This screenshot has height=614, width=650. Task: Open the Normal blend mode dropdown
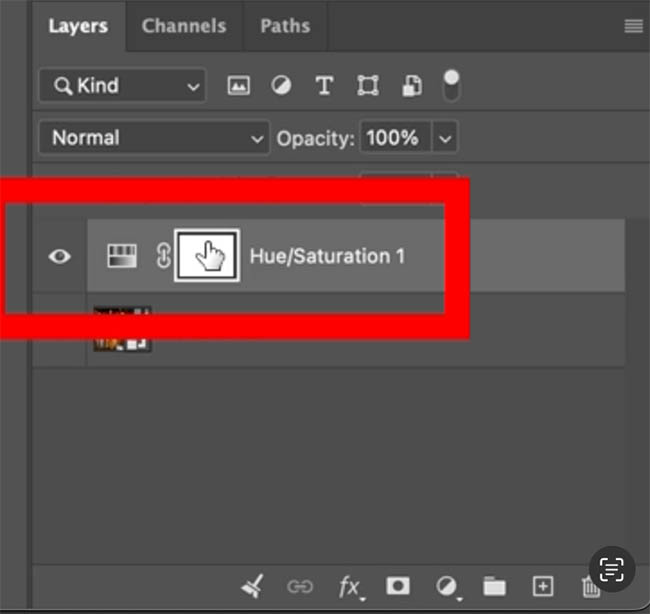point(154,138)
